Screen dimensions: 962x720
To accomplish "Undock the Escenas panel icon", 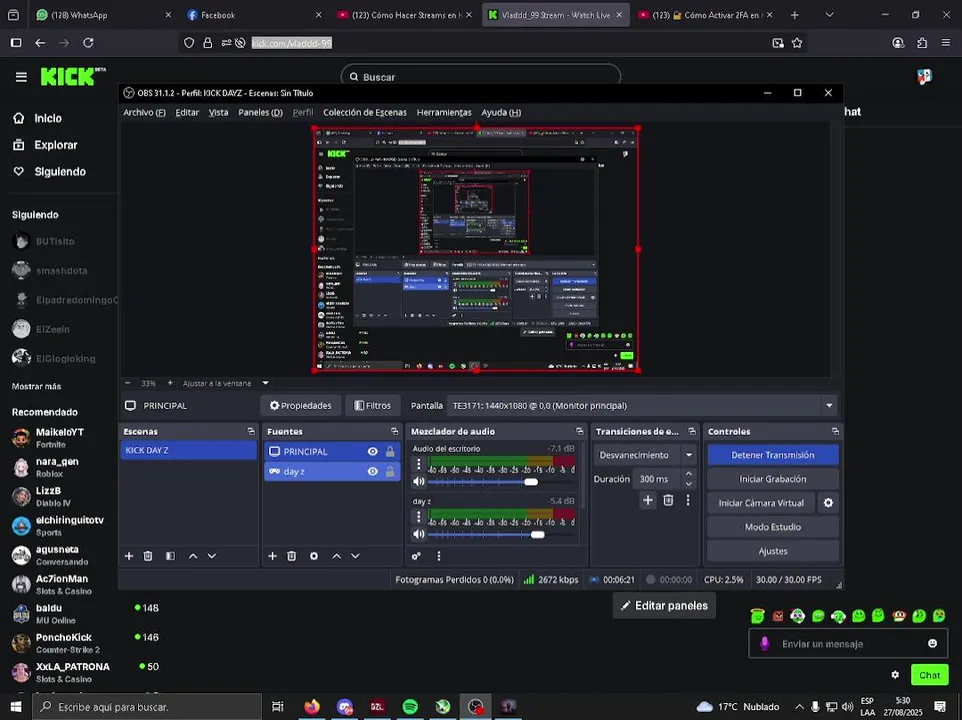I will pyautogui.click(x=251, y=431).
